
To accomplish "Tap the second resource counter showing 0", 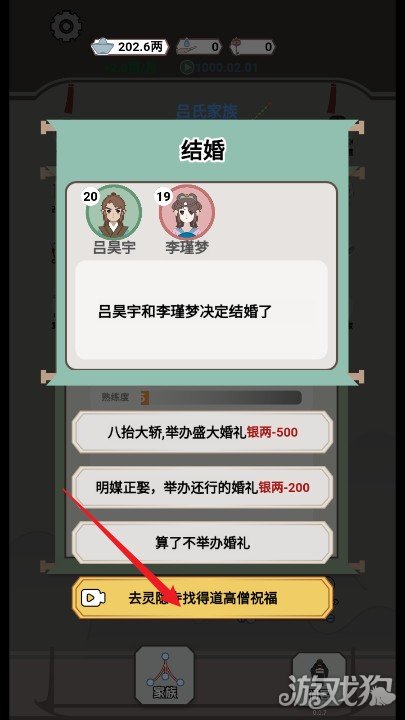I will pyautogui.click(x=199, y=46).
